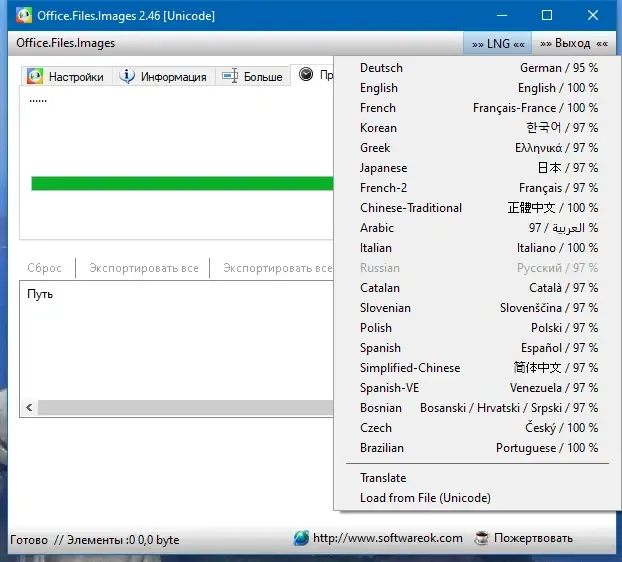Open the softwareok.com link
This screenshot has height=562, width=622.
(x=388, y=538)
